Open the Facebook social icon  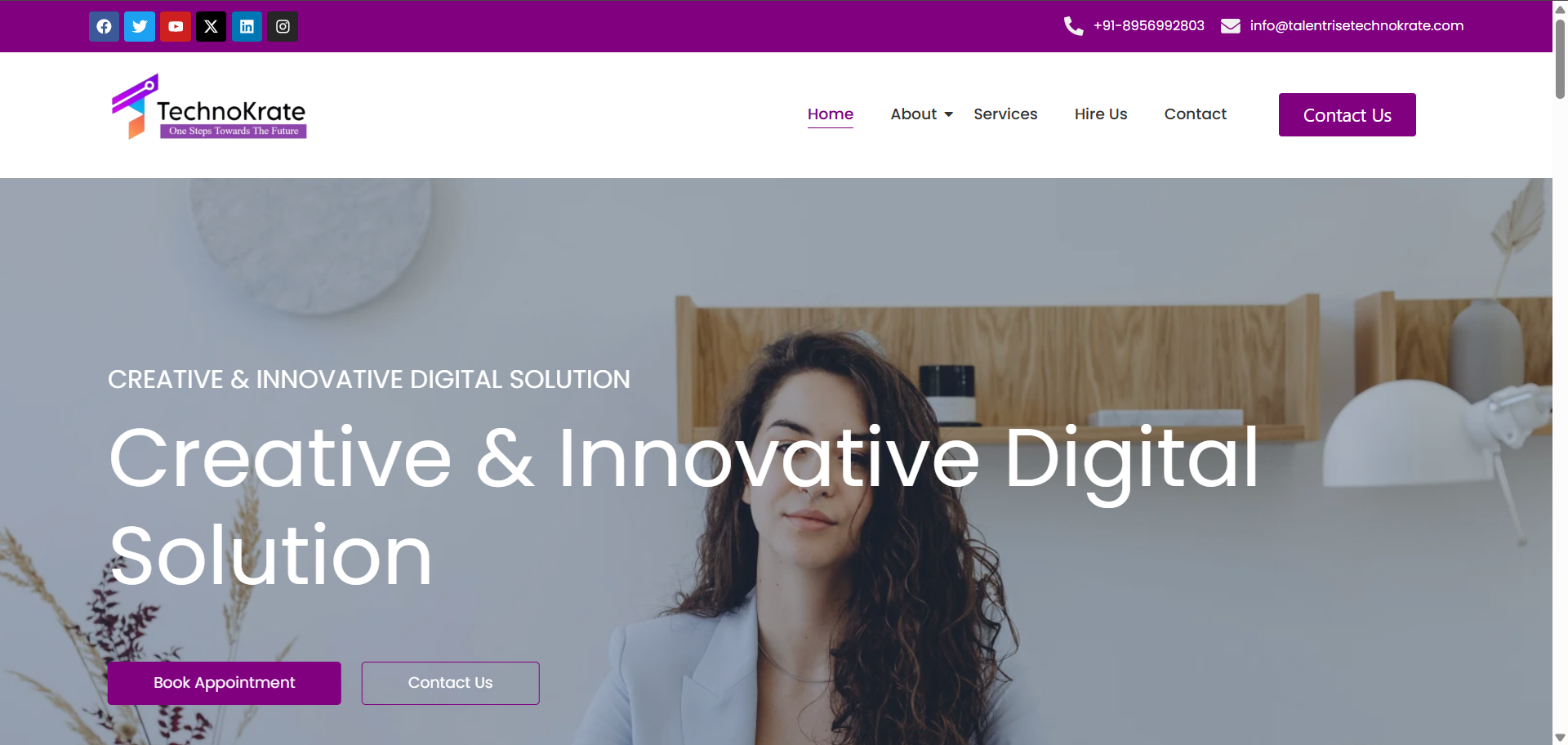[104, 26]
